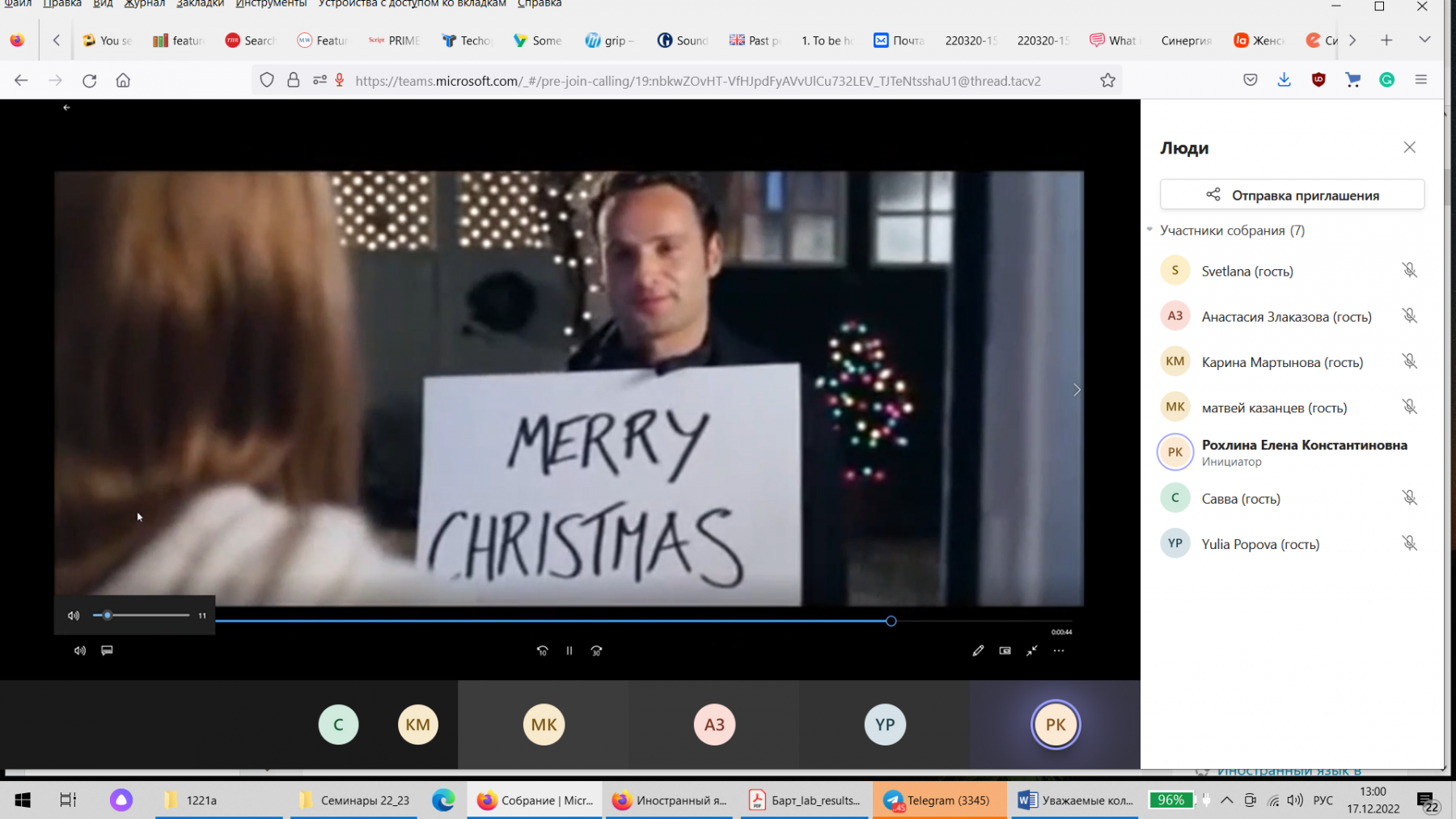The height and width of the screenshot is (819, 1456).
Task: Click the Teams URL address bar
Action: tap(698, 81)
